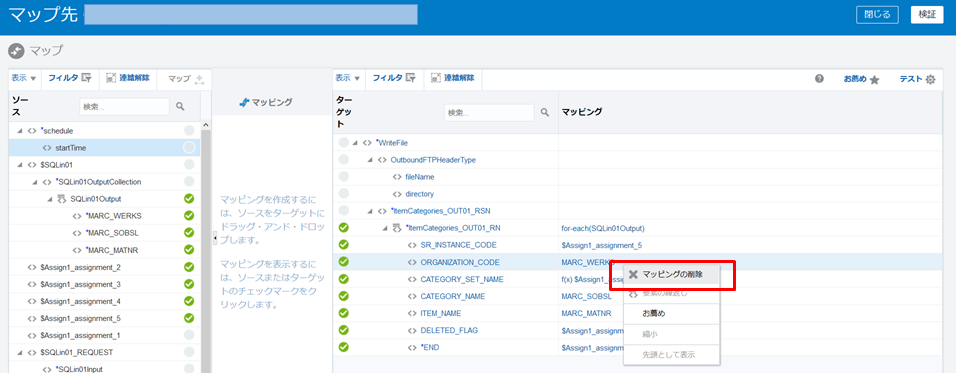Choose お薦め in context menu

(671, 313)
